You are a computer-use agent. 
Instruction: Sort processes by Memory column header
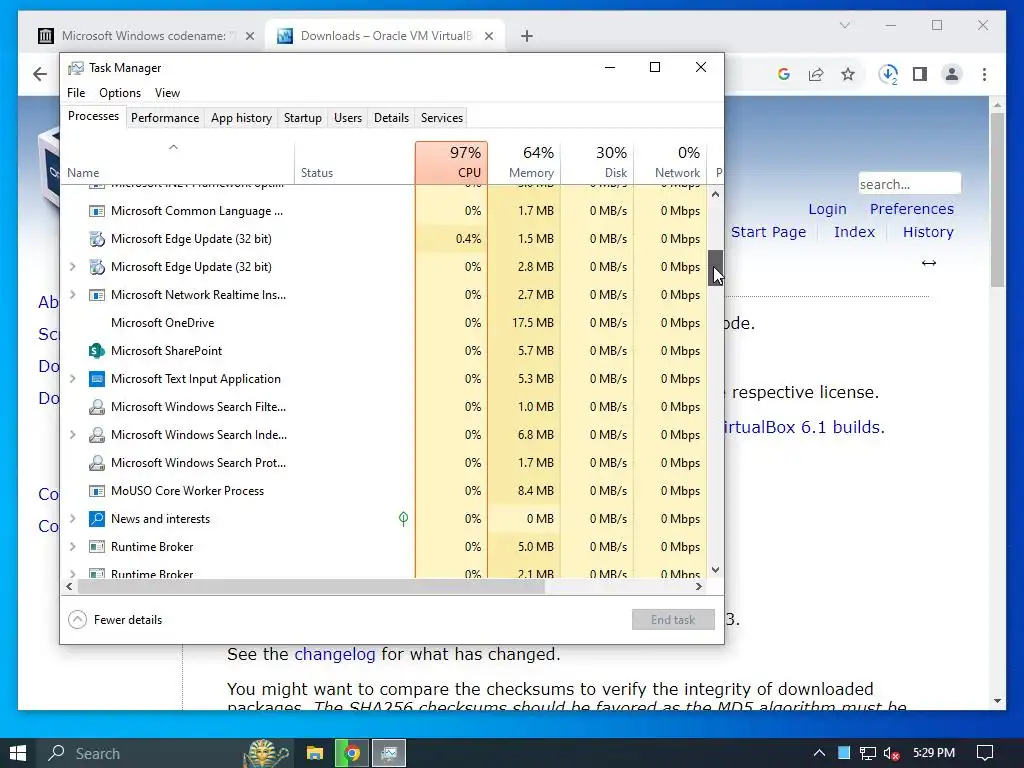pos(524,163)
